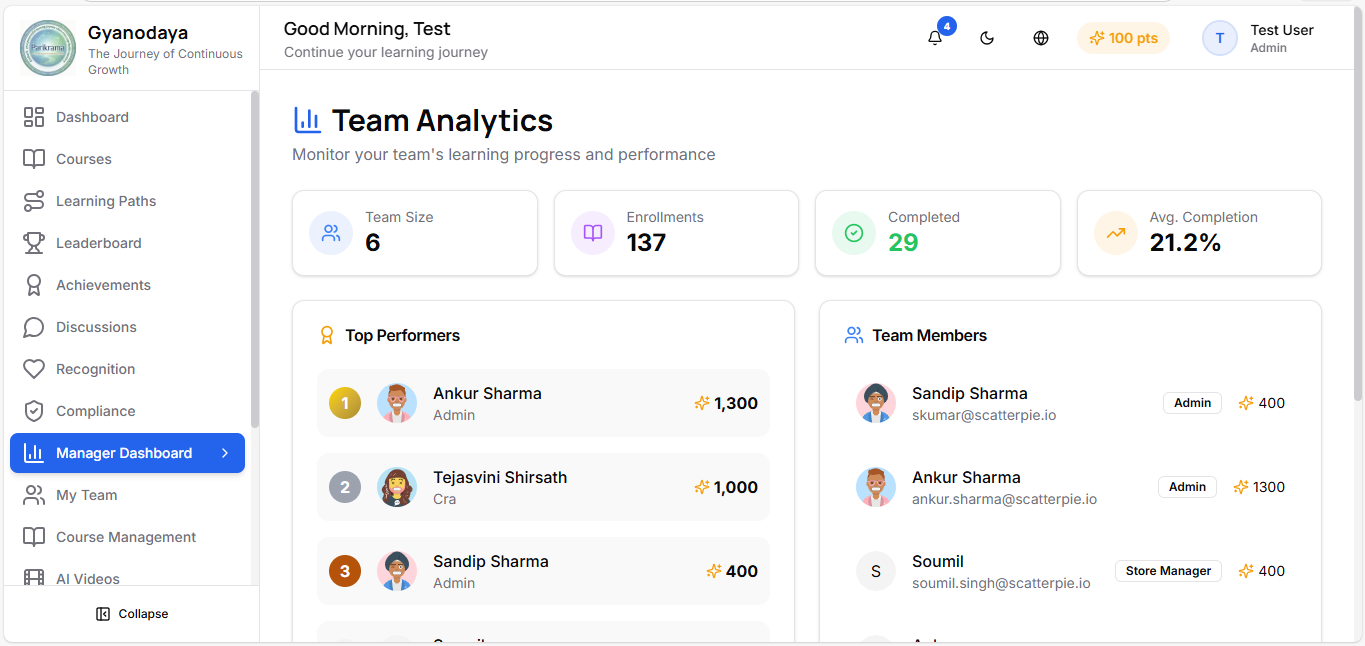
Task: Select Manager Dashboard menu item
Action: click(127, 453)
